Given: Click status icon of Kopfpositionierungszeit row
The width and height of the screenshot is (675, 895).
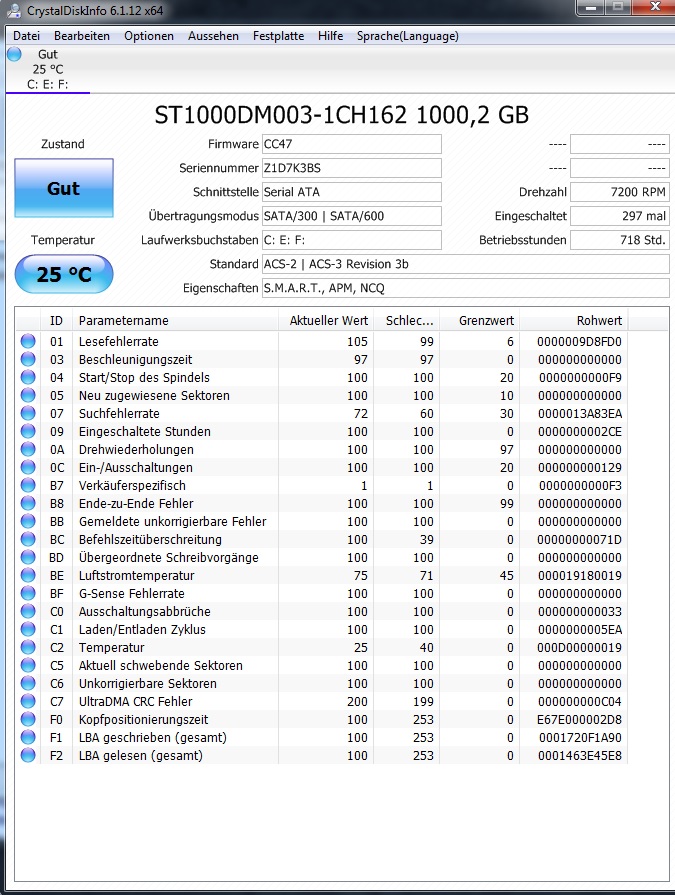Looking at the screenshot, I should pyautogui.click(x=28, y=719).
